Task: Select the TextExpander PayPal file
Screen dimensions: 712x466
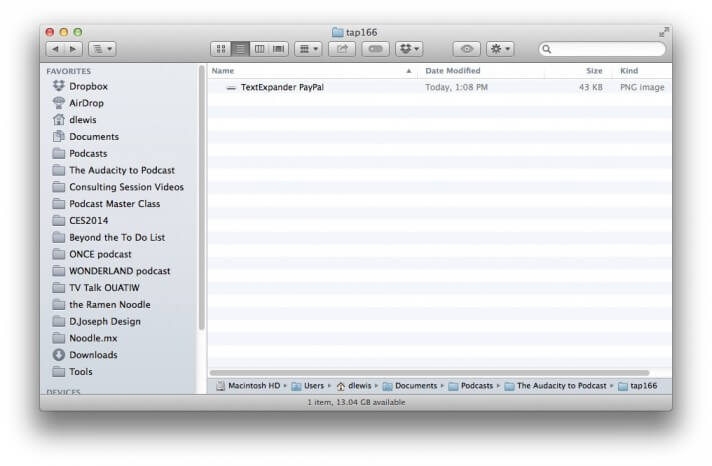Action: click(281, 88)
